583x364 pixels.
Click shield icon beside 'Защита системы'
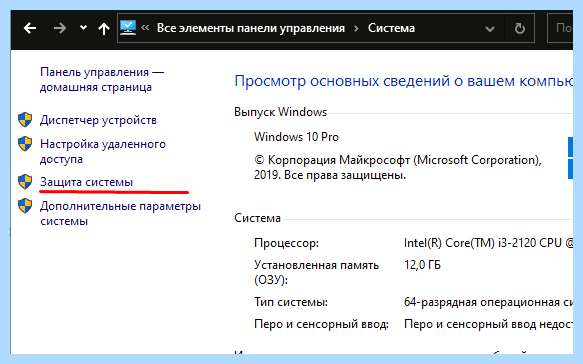coord(25,181)
